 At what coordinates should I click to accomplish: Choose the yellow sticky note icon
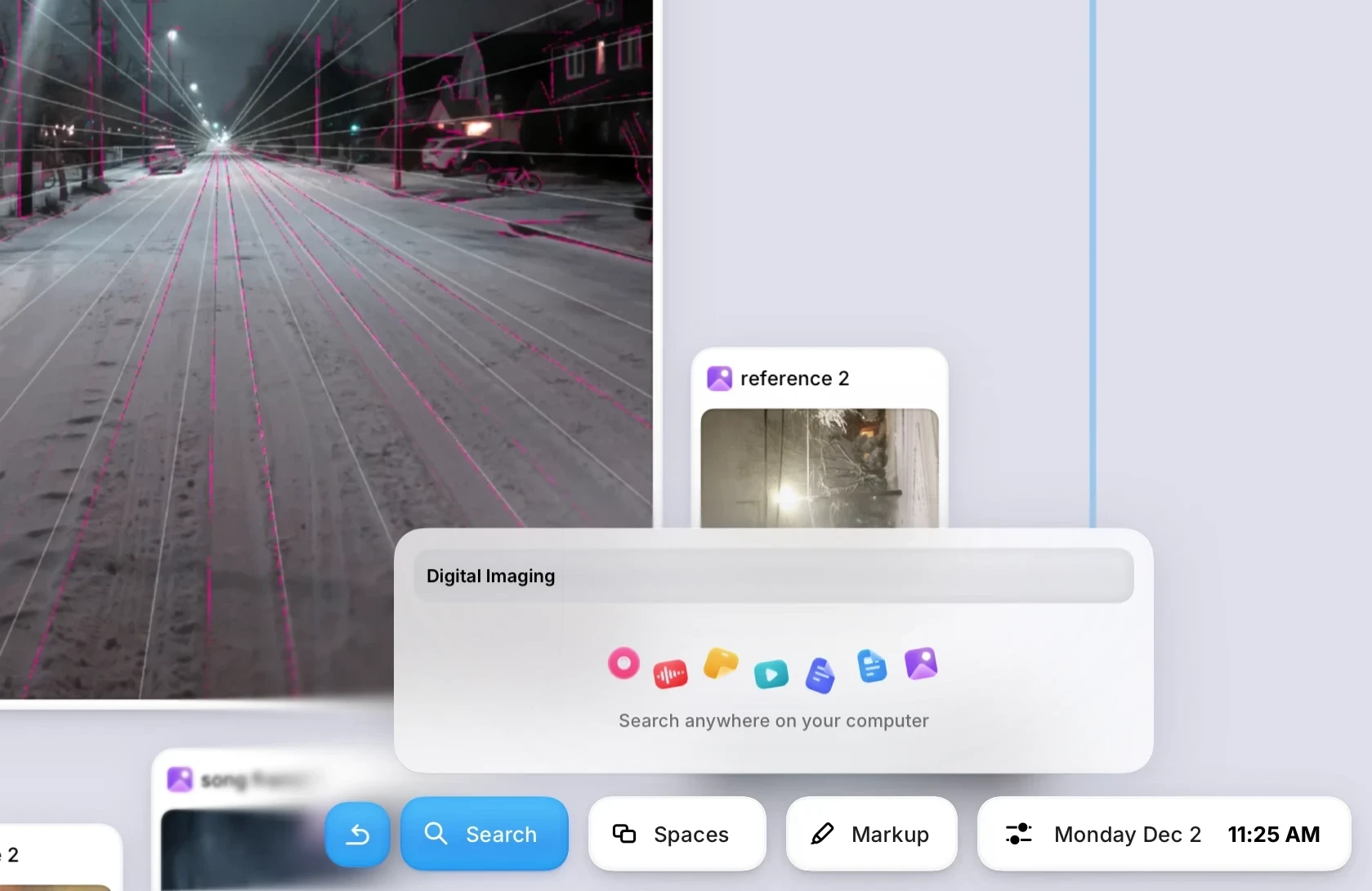(721, 664)
